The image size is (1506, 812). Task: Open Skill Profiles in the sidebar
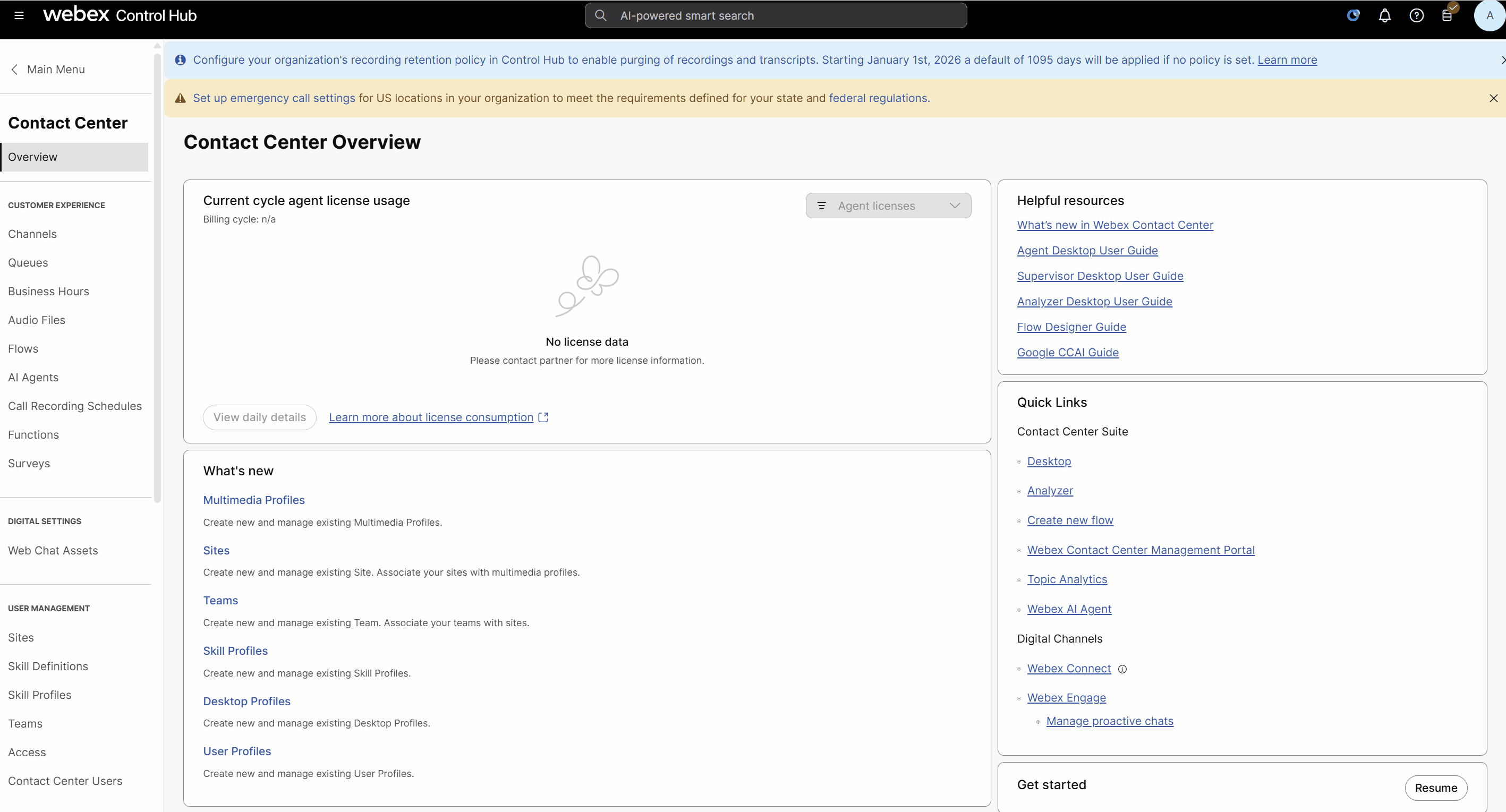click(40, 695)
